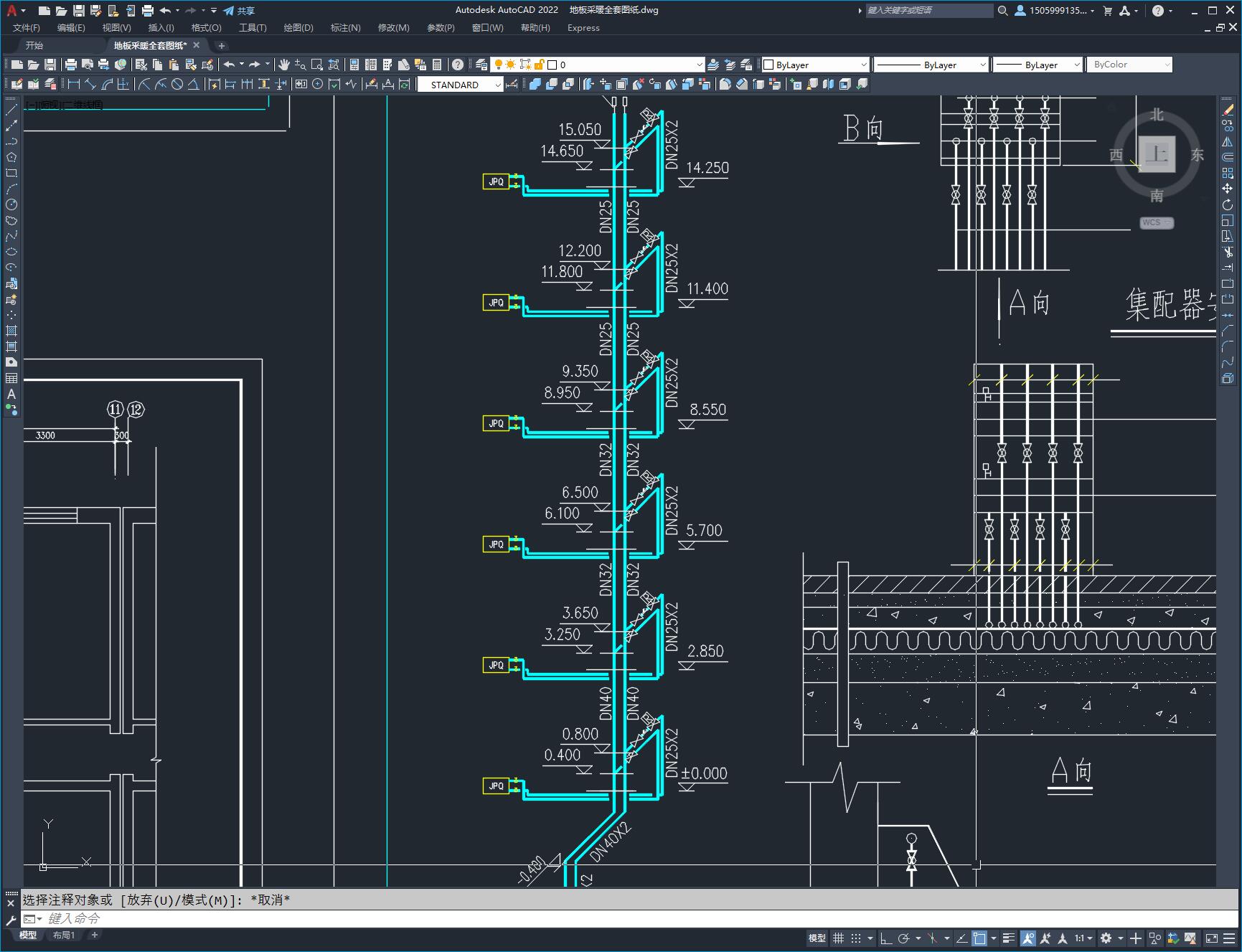
Task: Click the Zoom Window icon
Action: [317, 65]
